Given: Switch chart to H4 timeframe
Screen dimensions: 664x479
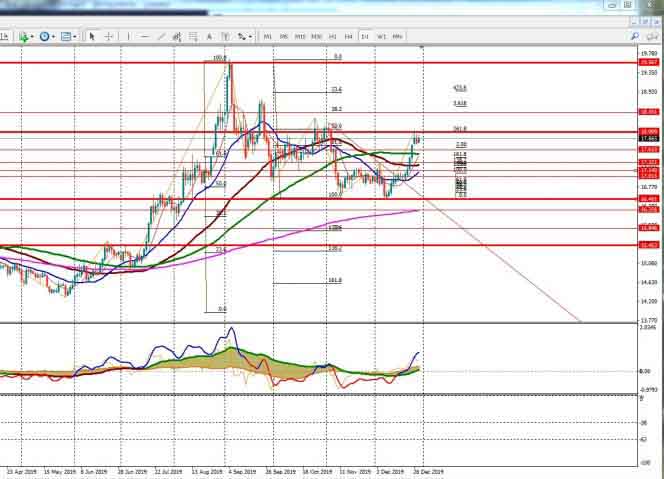Looking at the screenshot, I should (349, 37).
